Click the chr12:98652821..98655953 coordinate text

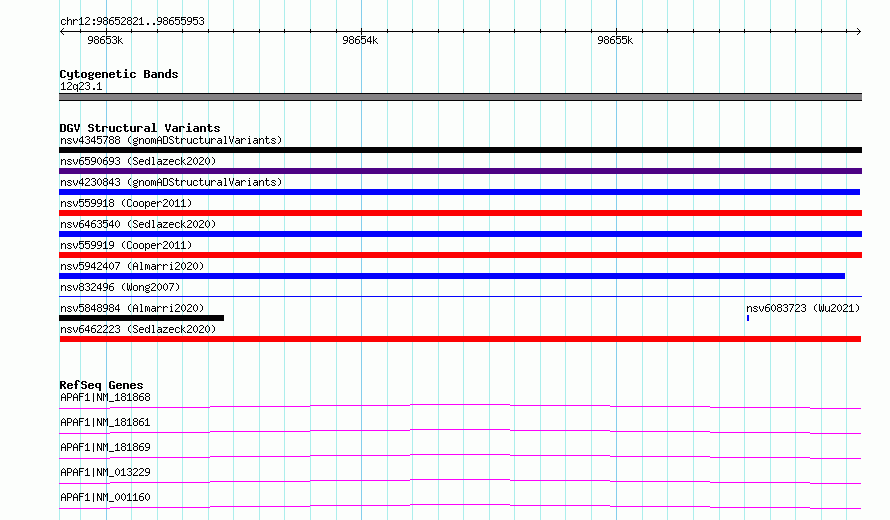tap(132, 21)
